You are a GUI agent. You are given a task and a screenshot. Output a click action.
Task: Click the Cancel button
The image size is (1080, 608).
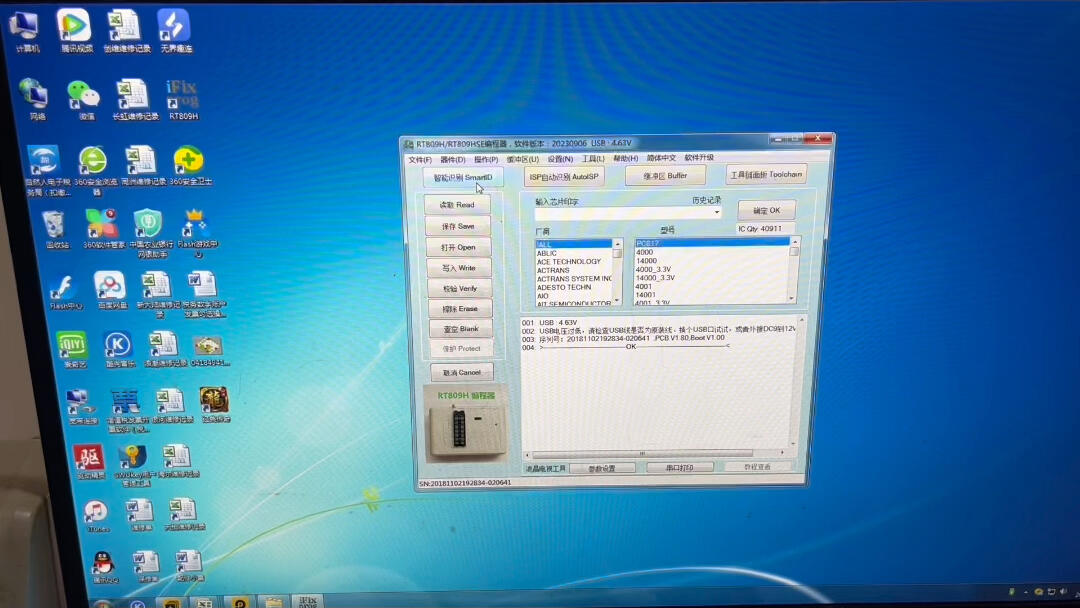(x=462, y=373)
